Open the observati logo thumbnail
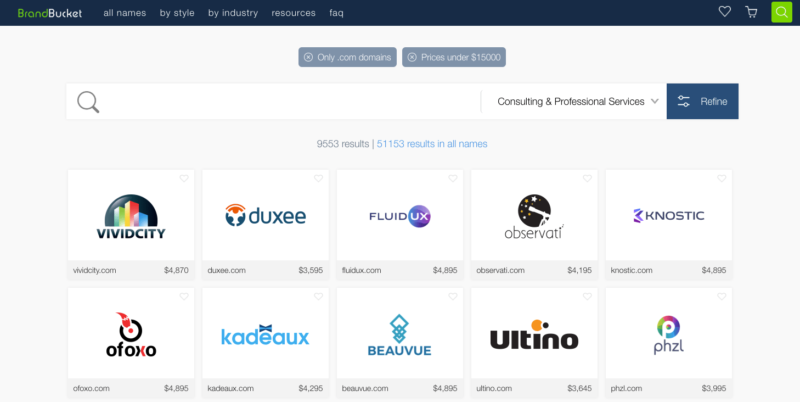Viewport: 800px width, 402px height. pyautogui.click(x=534, y=216)
